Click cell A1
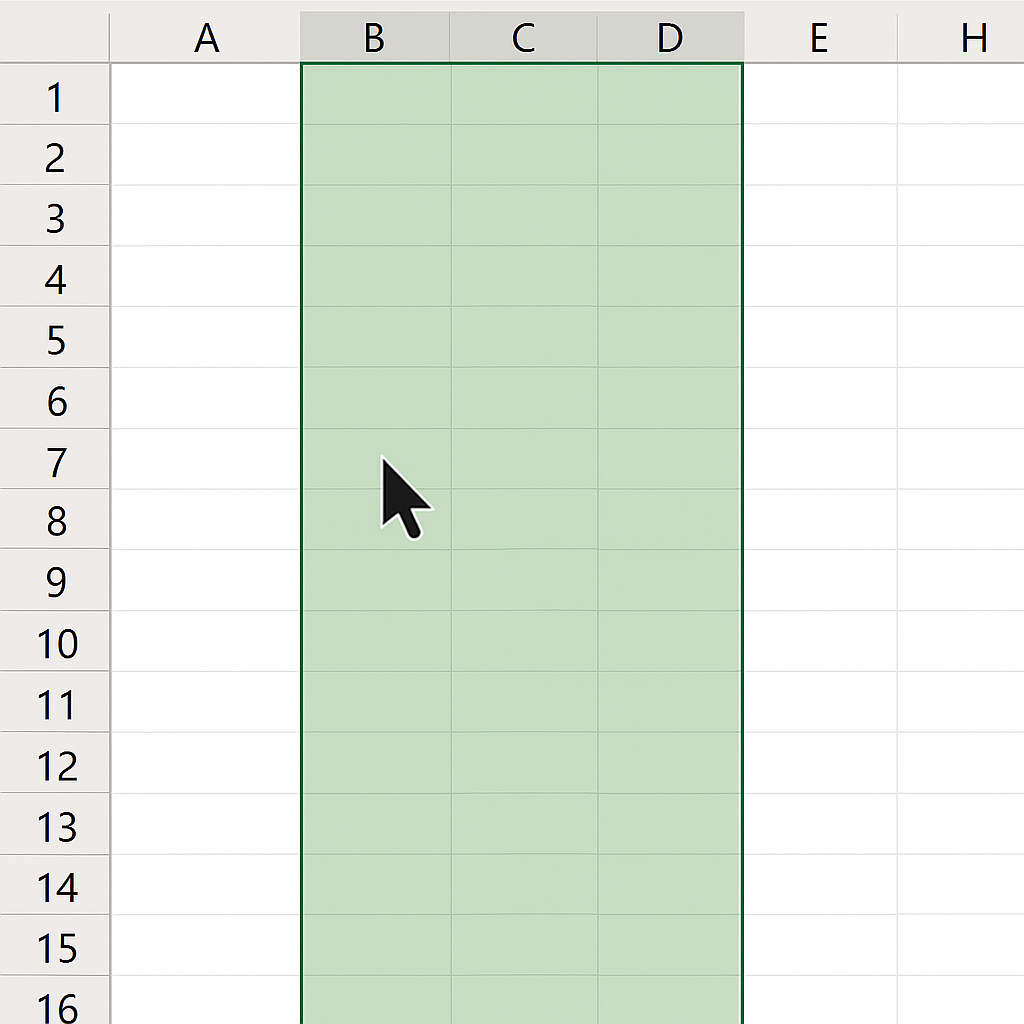The width and height of the screenshot is (1024, 1024). [205, 94]
